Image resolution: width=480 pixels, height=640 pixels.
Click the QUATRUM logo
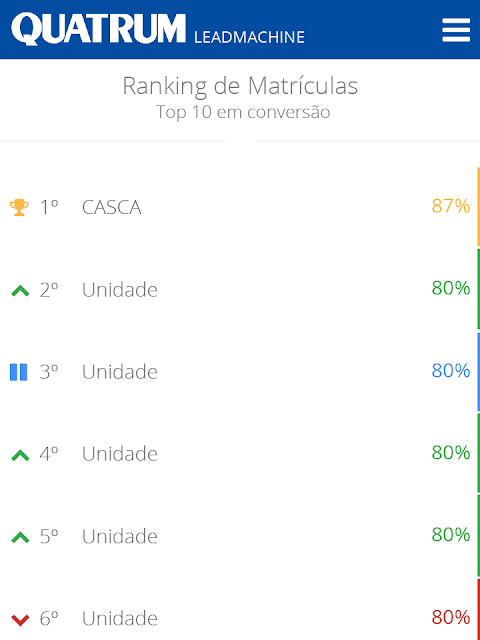point(98,29)
